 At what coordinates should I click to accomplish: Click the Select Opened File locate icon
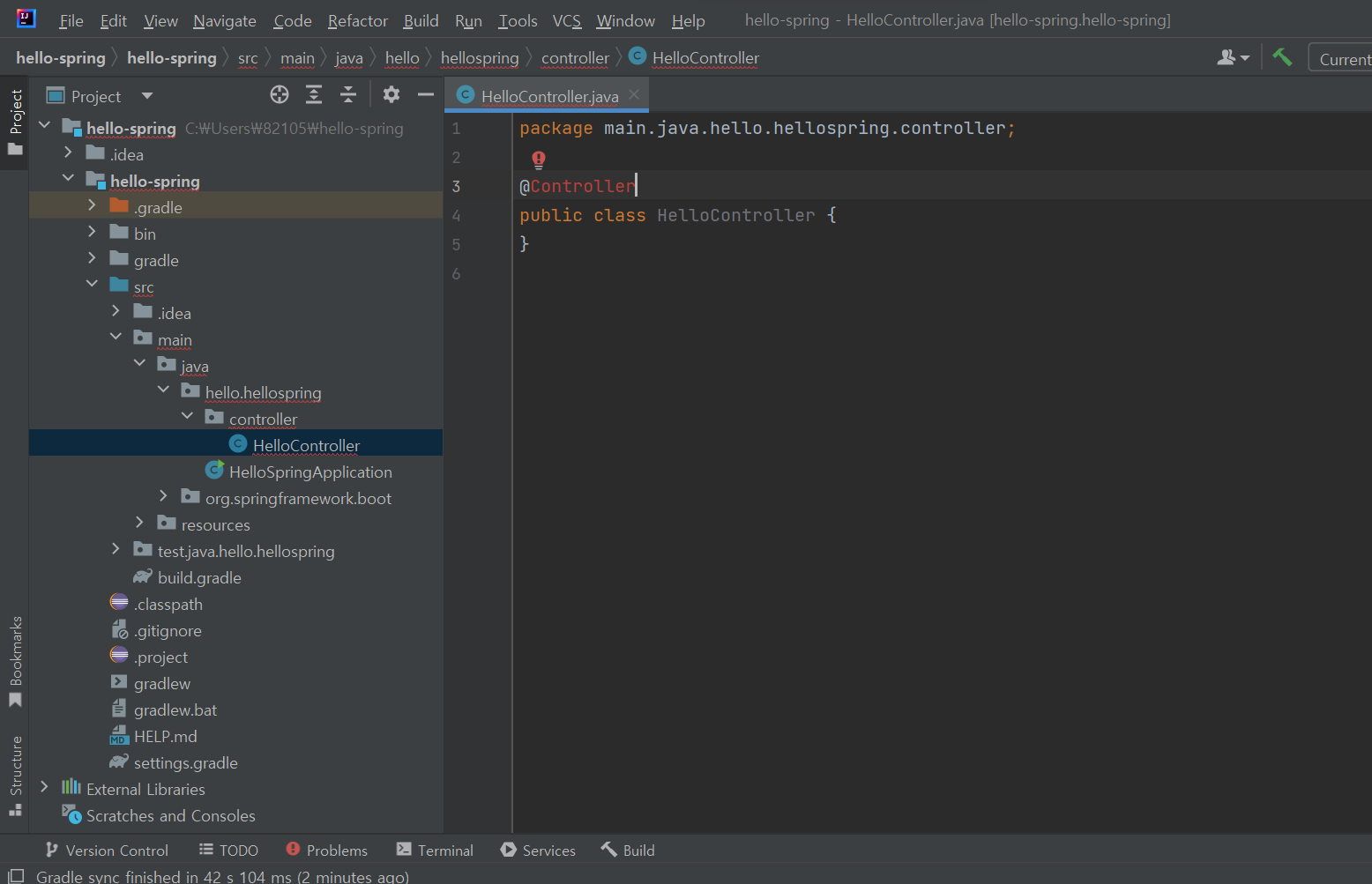coord(280,95)
